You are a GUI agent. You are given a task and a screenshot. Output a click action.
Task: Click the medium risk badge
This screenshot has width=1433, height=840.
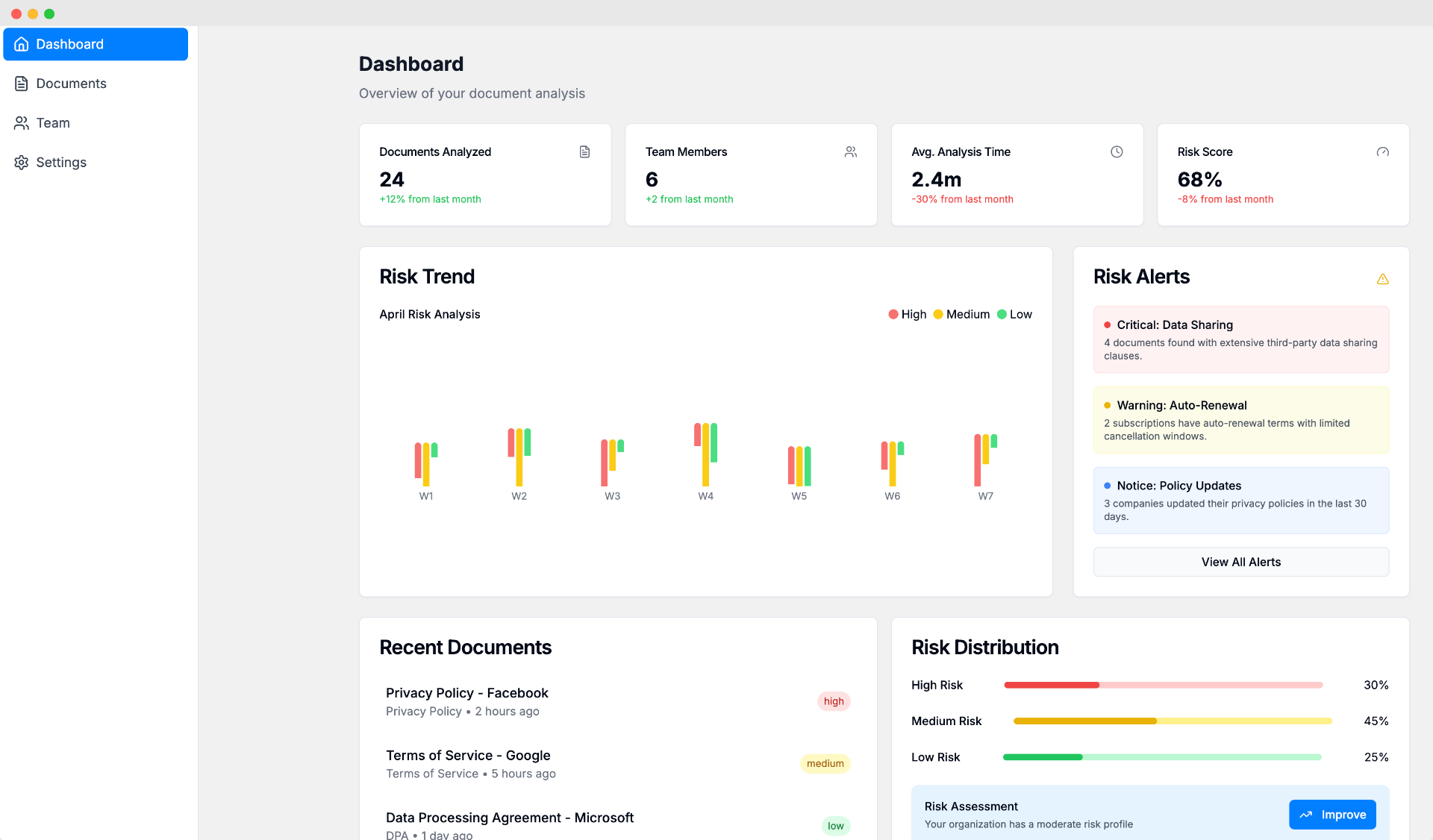point(825,763)
